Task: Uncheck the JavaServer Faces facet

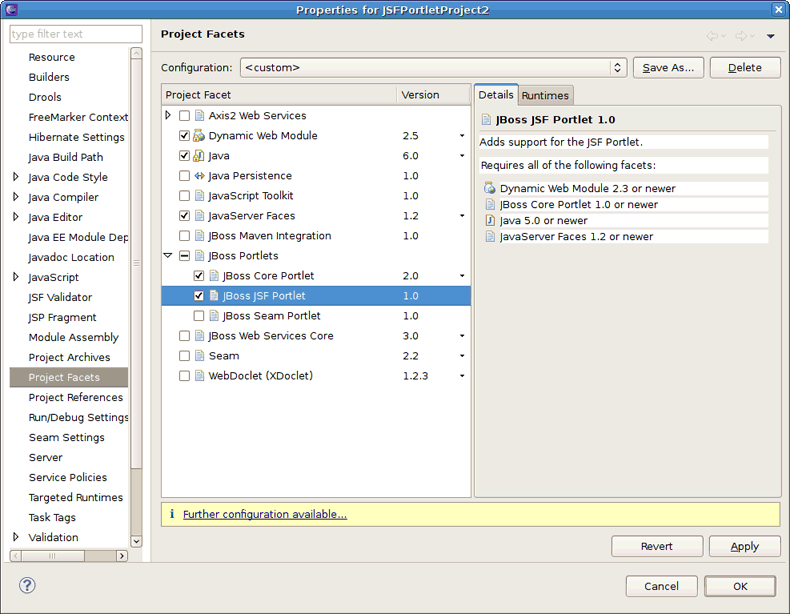Action: click(184, 216)
